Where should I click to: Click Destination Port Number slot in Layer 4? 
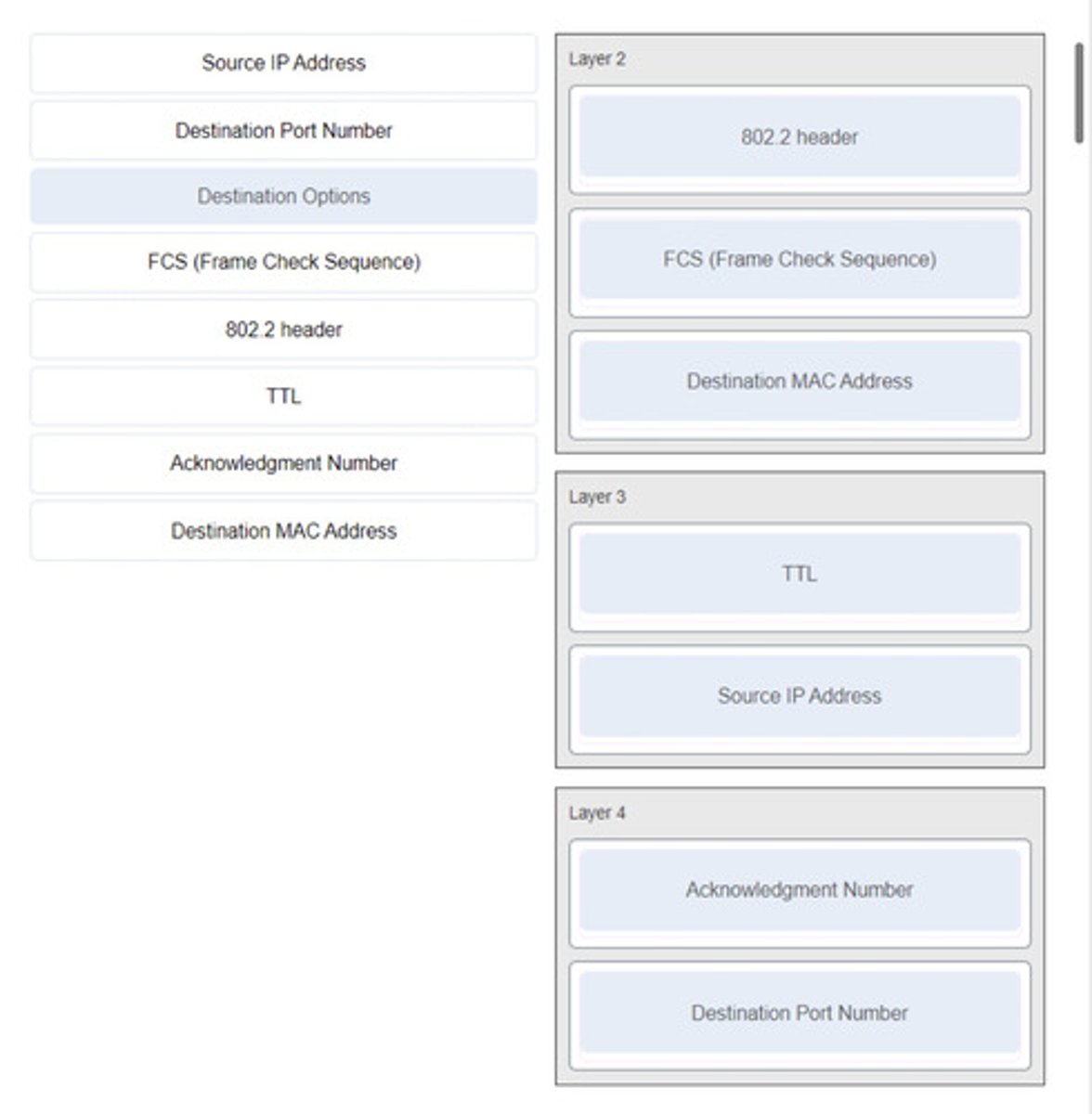799,1013
